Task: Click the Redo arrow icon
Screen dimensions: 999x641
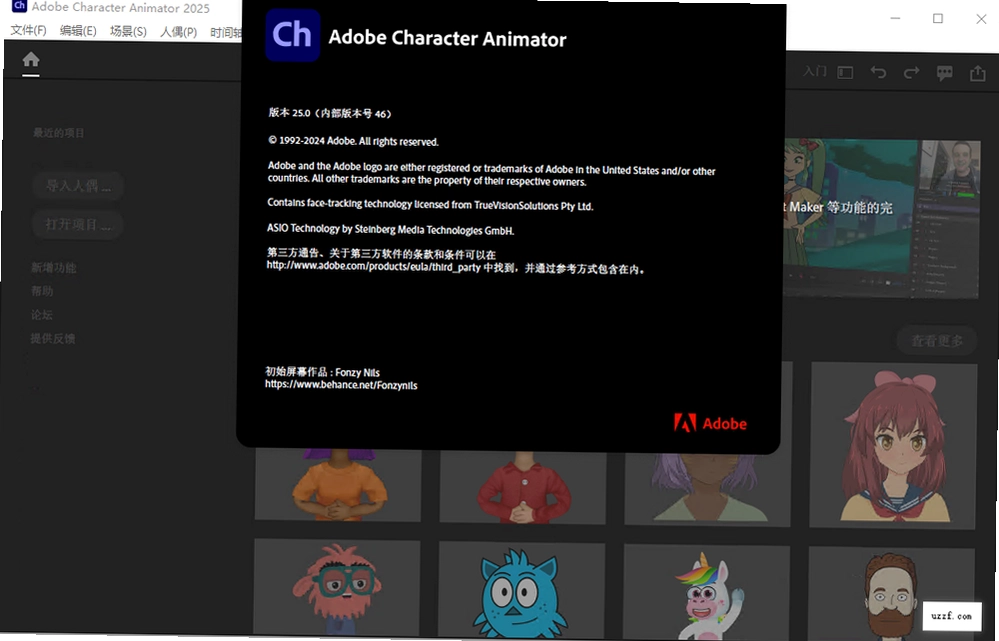Action: click(912, 73)
